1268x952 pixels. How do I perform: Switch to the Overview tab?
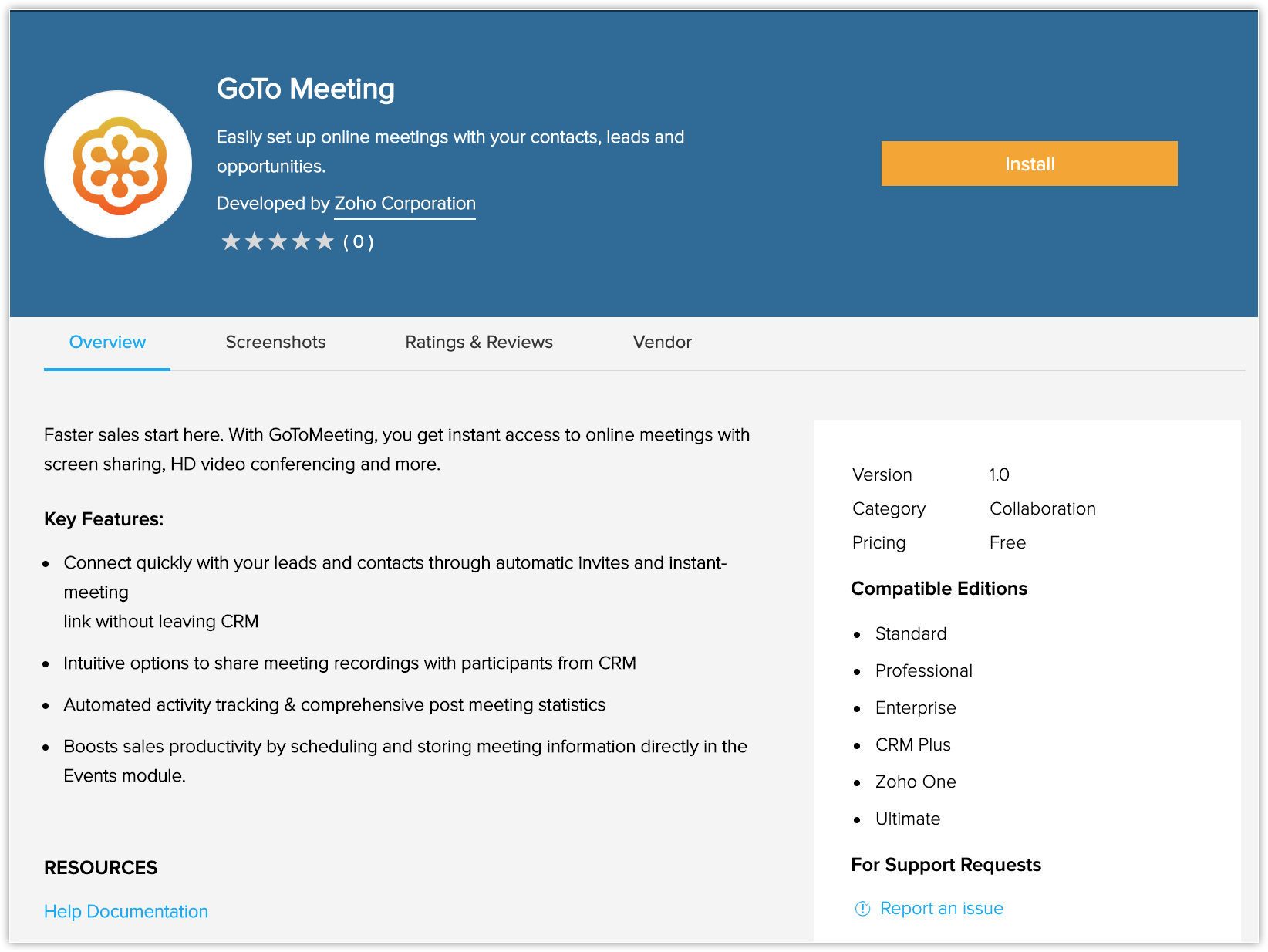[107, 343]
